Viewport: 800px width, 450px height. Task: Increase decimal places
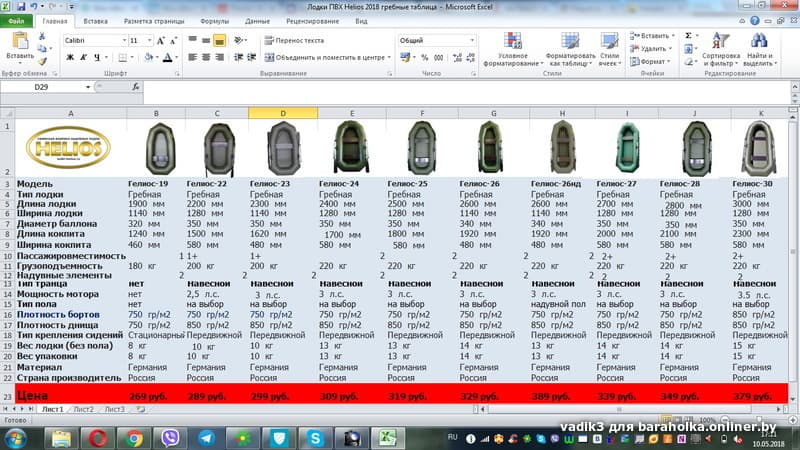[457, 57]
